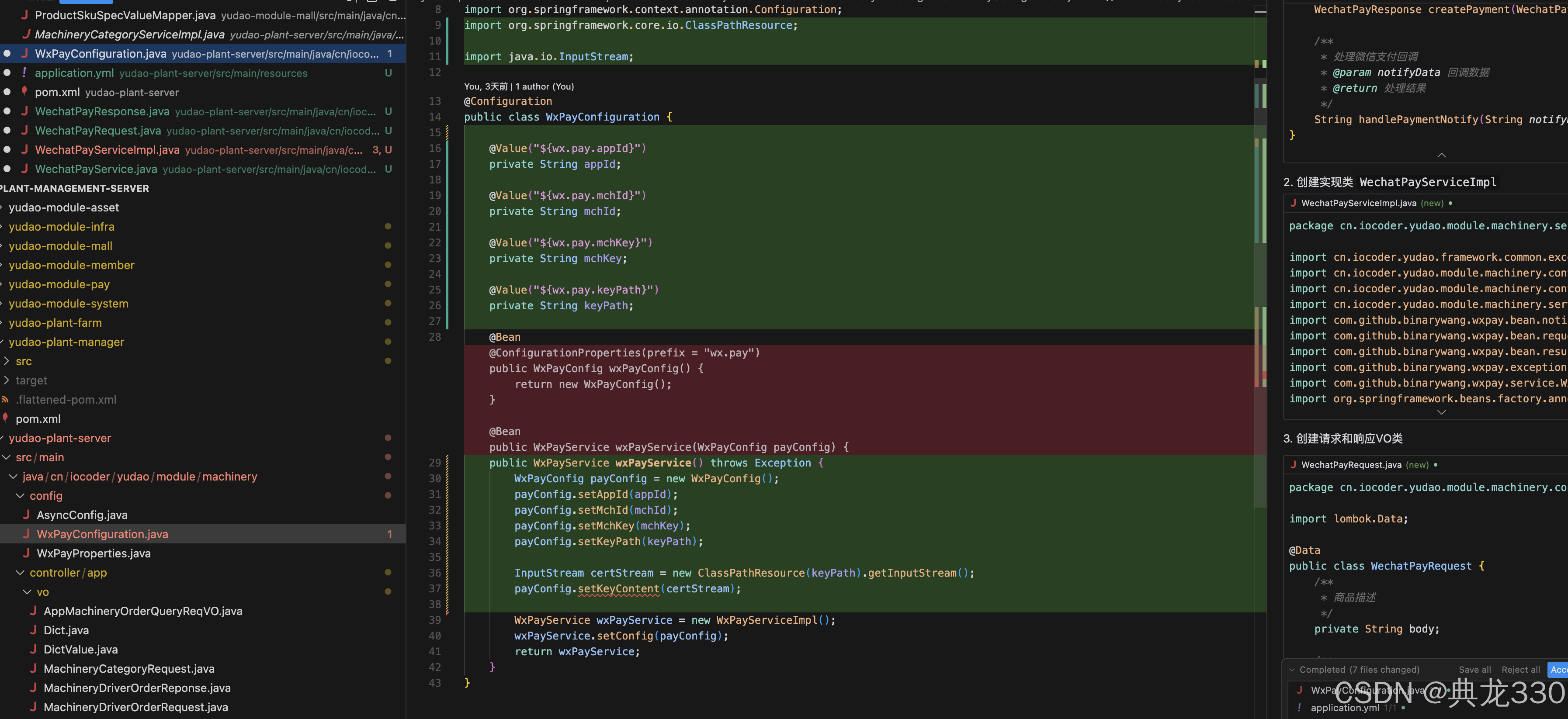Image resolution: width=1568 pixels, height=719 pixels.
Task: Click Save all in chat panel
Action: [x=1474, y=670]
